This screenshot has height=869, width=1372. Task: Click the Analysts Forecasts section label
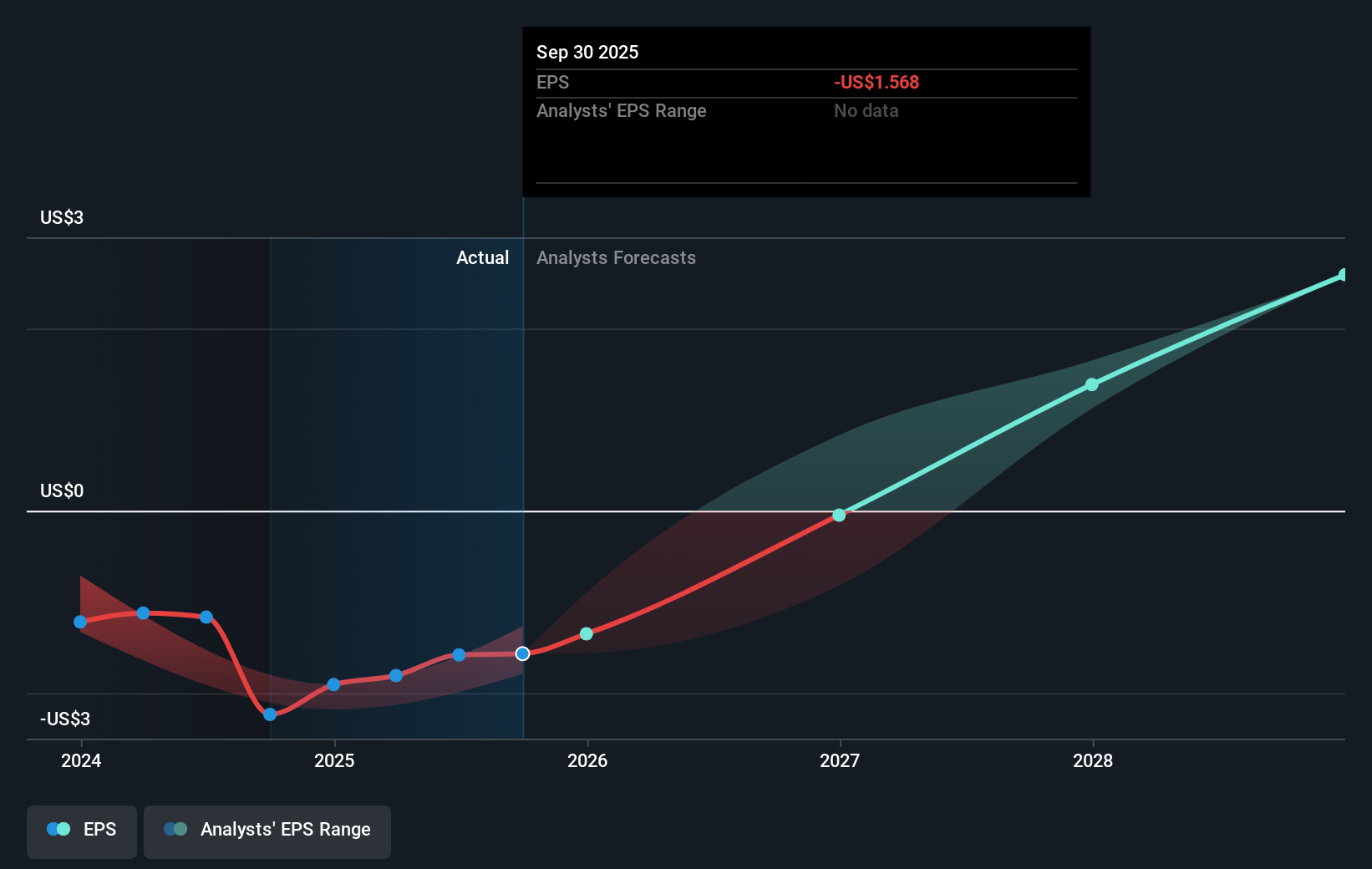616,257
